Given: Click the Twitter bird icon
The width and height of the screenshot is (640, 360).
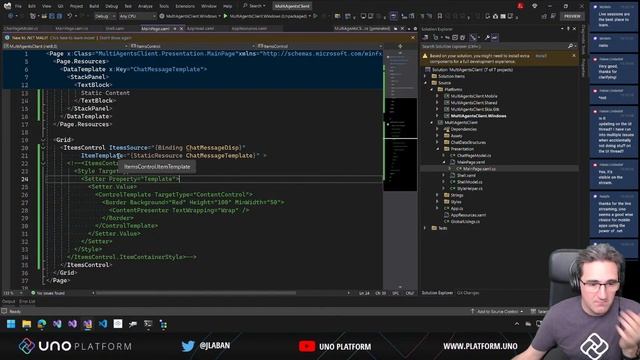Looking at the screenshot, I should pos(188,346).
